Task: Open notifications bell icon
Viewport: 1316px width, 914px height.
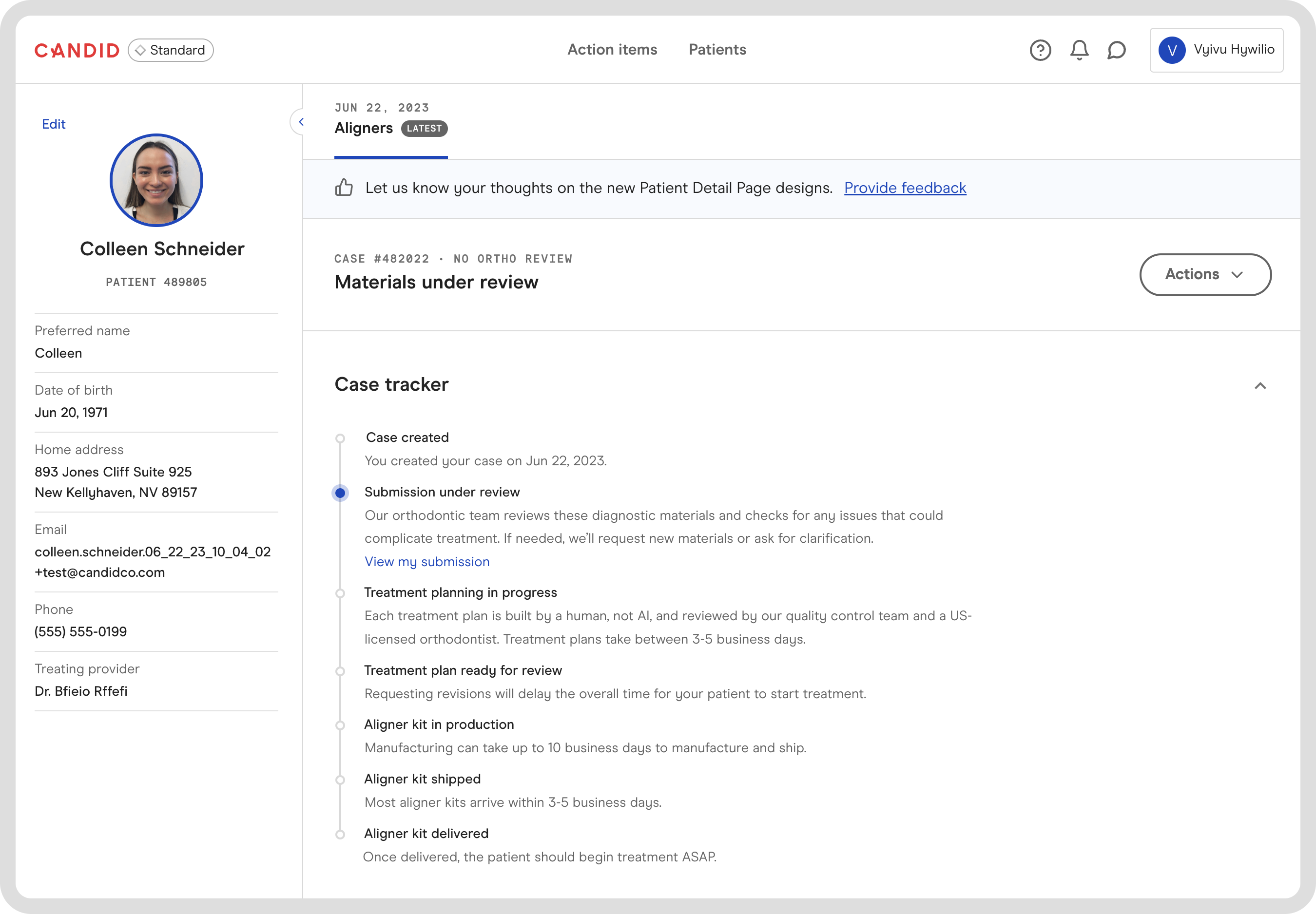Action: (1079, 50)
